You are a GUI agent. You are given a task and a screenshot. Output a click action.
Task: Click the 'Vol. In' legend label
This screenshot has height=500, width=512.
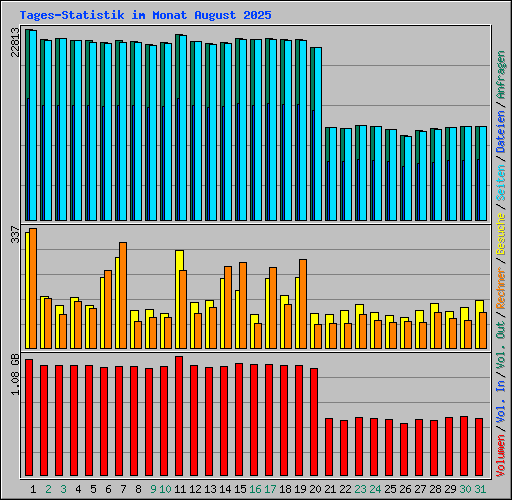pyautogui.click(x=501, y=401)
